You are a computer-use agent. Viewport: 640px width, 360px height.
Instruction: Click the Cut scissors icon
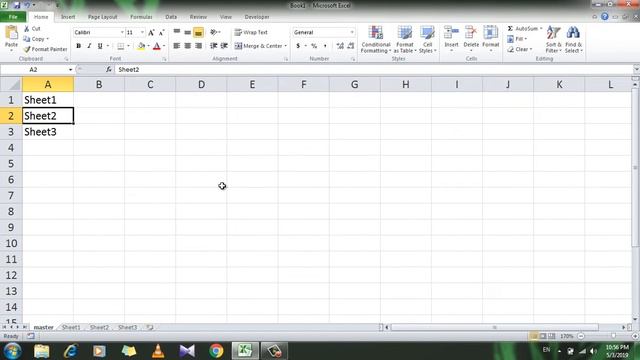27,29
